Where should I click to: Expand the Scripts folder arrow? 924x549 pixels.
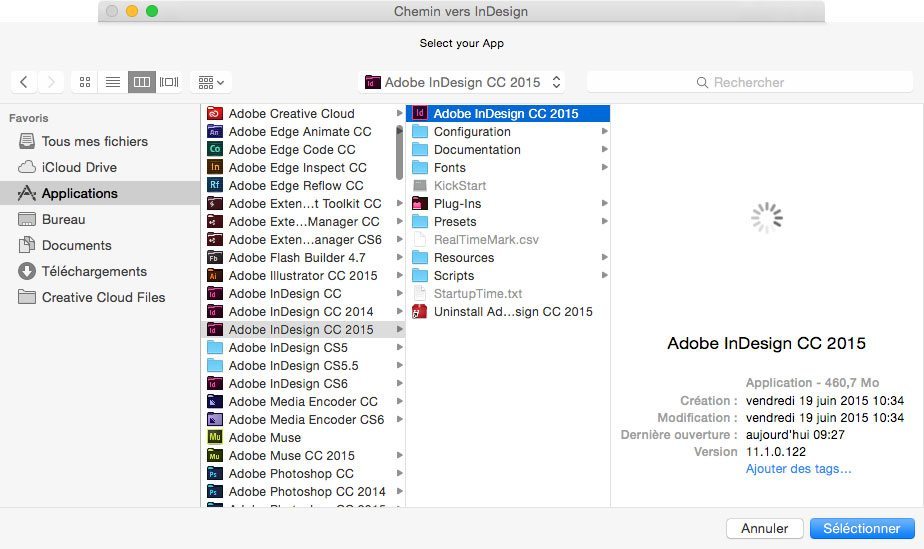pos(604,275)
